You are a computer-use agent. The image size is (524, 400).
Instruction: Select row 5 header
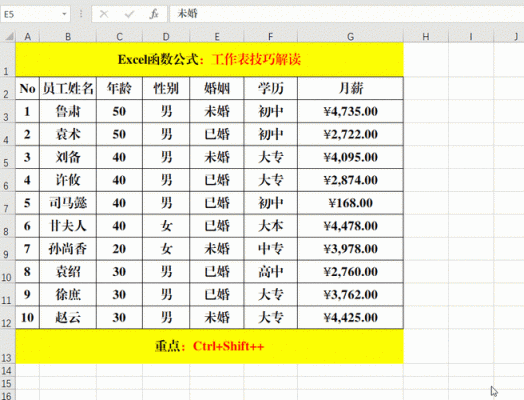[x=7, y=157]
